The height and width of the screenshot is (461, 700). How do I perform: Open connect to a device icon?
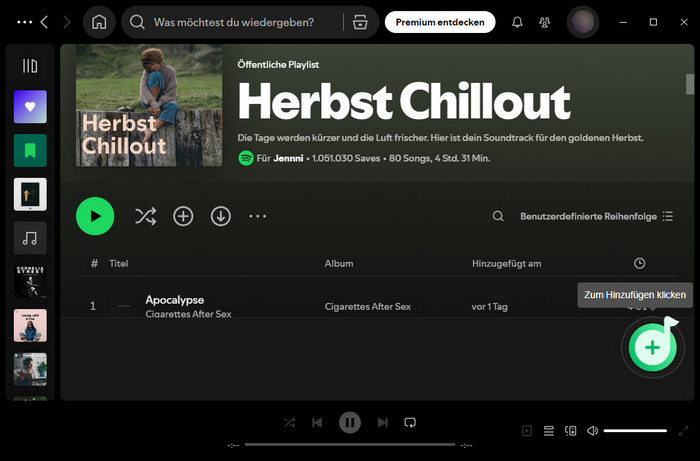tap(571, 431)
